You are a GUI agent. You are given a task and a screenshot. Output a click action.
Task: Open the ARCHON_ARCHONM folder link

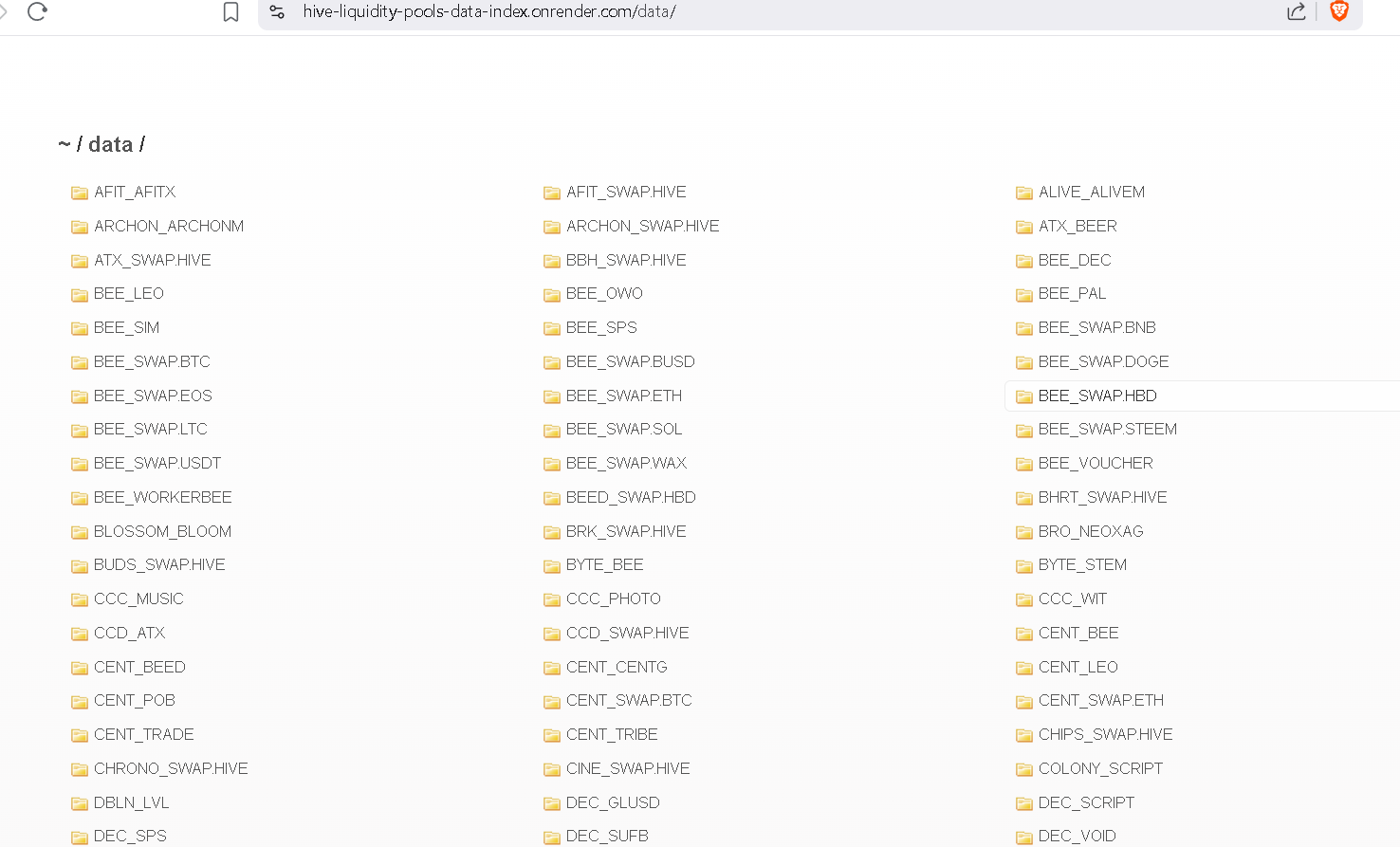tap(169, 226)
